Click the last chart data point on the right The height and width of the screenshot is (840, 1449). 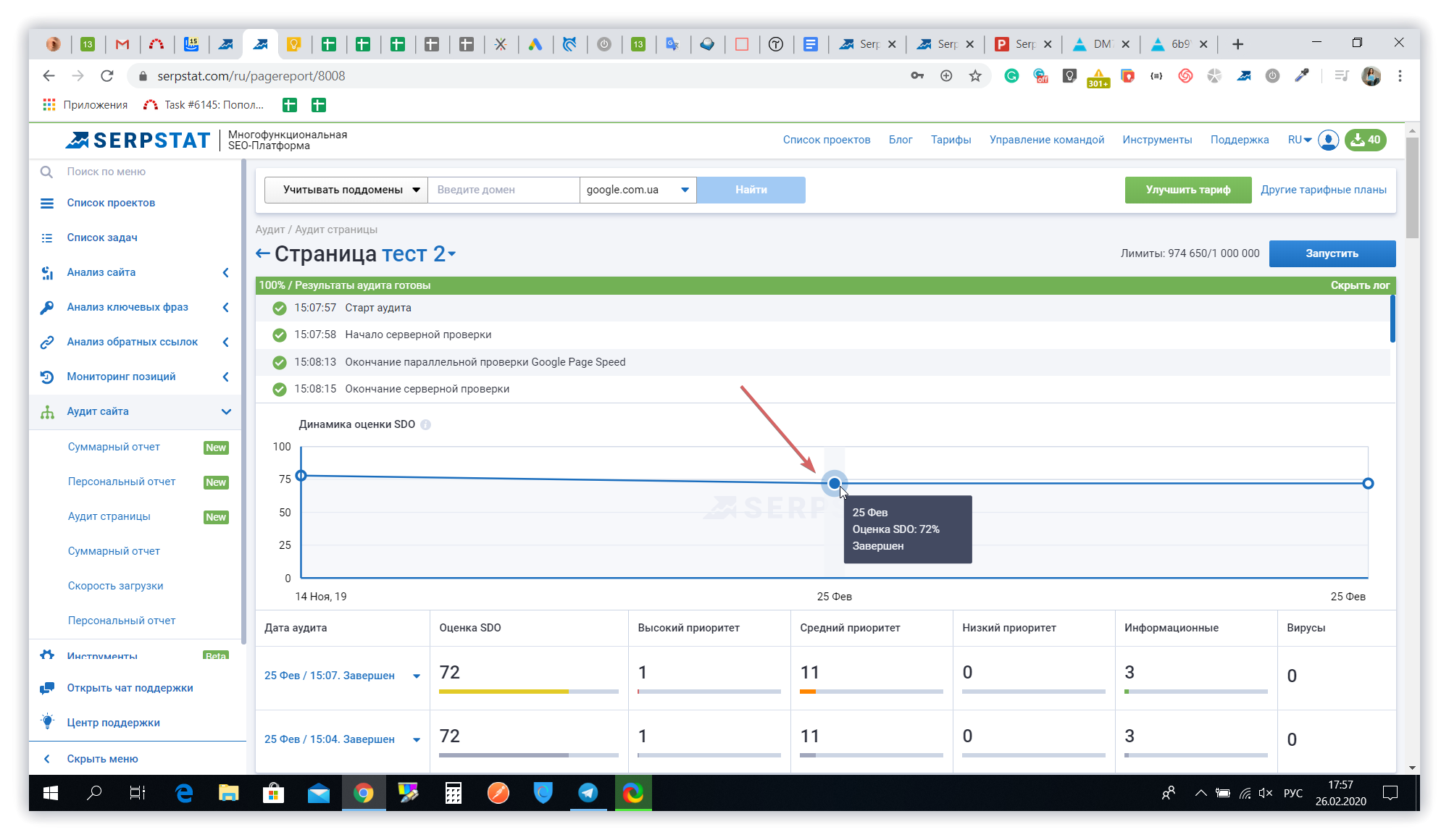[x=1368, y=484]
